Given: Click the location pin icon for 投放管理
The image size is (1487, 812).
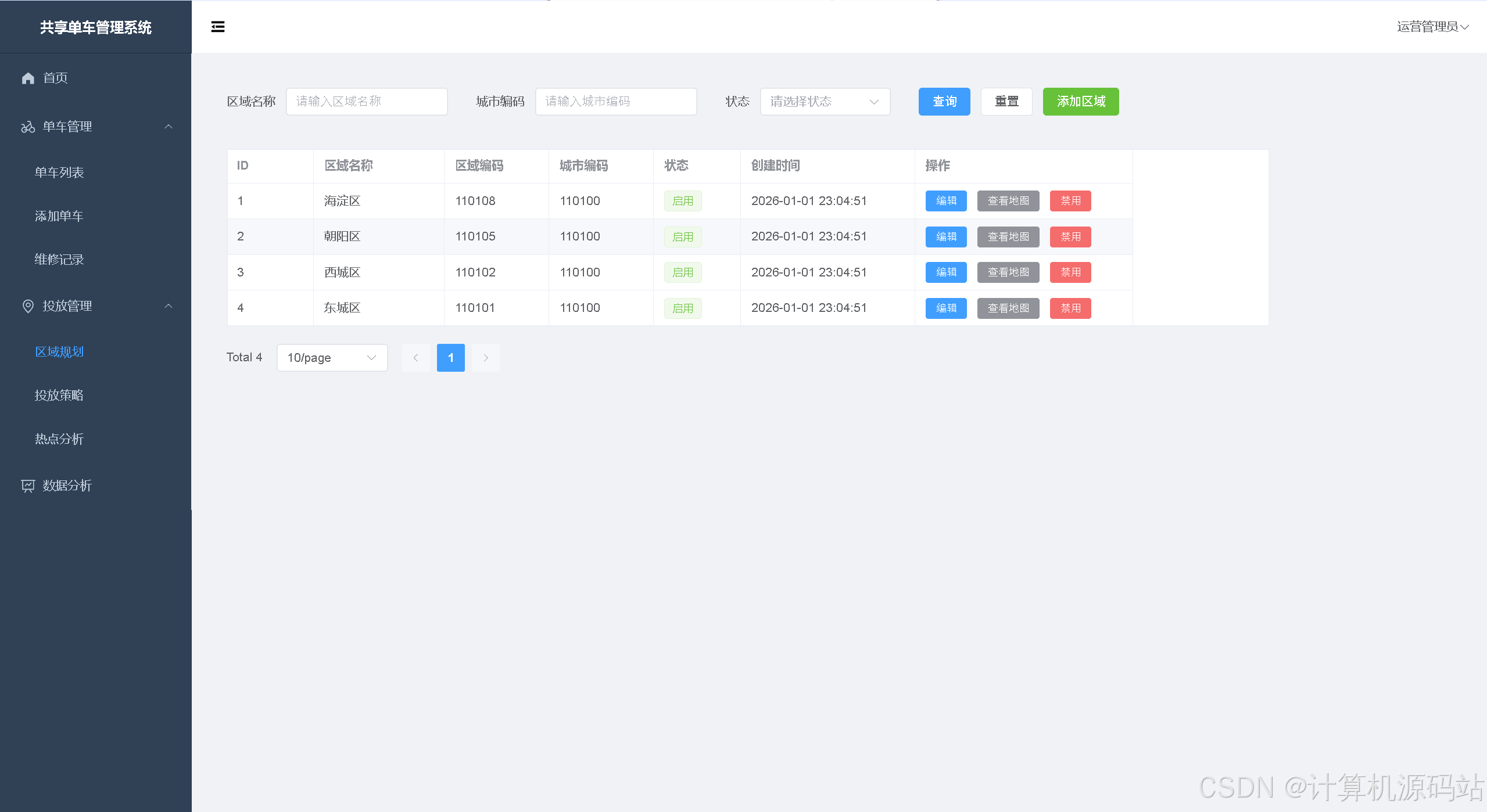Looking at the screenshot, I should [28, 306].
